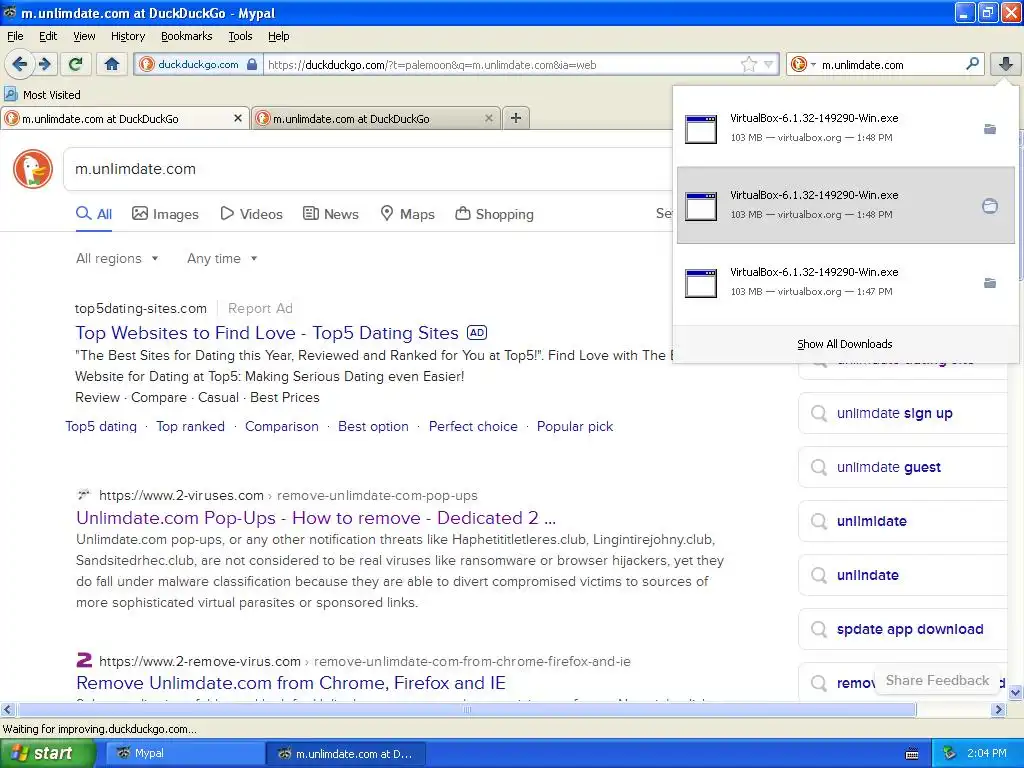
Task: Open the URL history dropdown arrow
Action: (769, 64)
